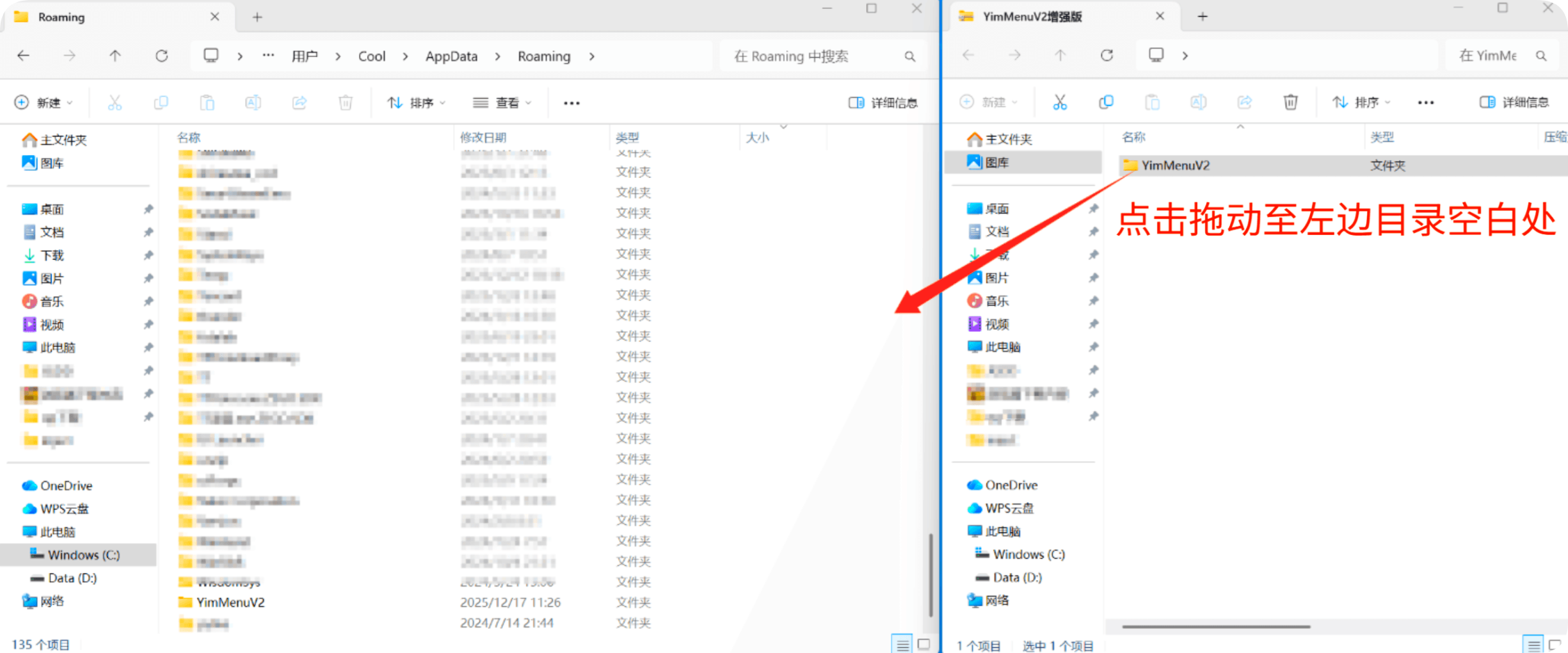This screenshot has width=1568, height=653.
Task: Click the Cool breadcrumb segment
Action: tap(371, 56)
